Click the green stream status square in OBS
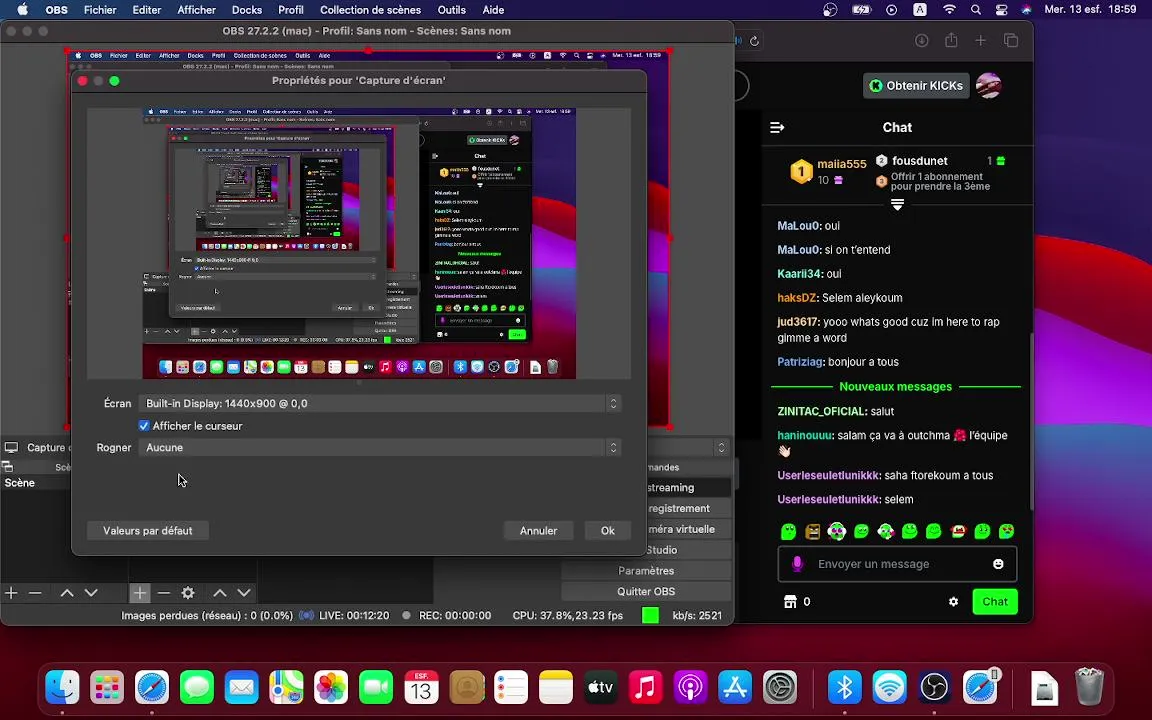 click(x=650, y=615)
